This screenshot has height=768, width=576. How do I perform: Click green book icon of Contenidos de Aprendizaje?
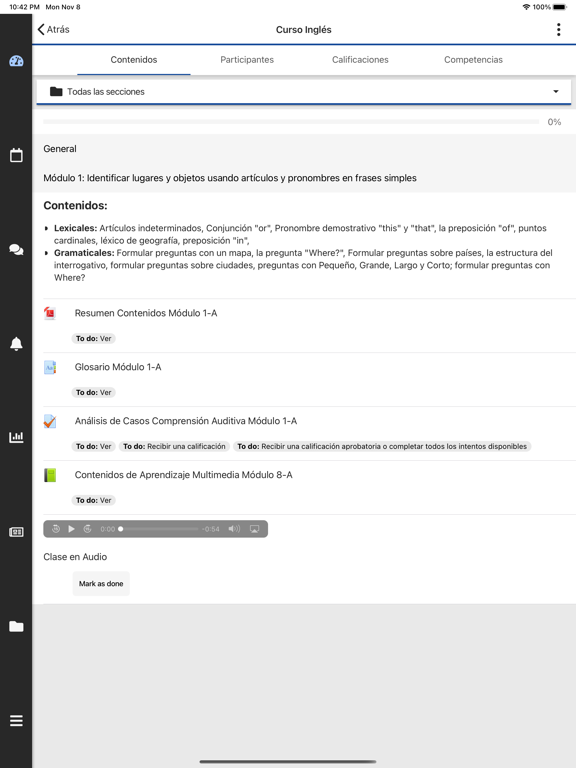(x=50, y=475)
